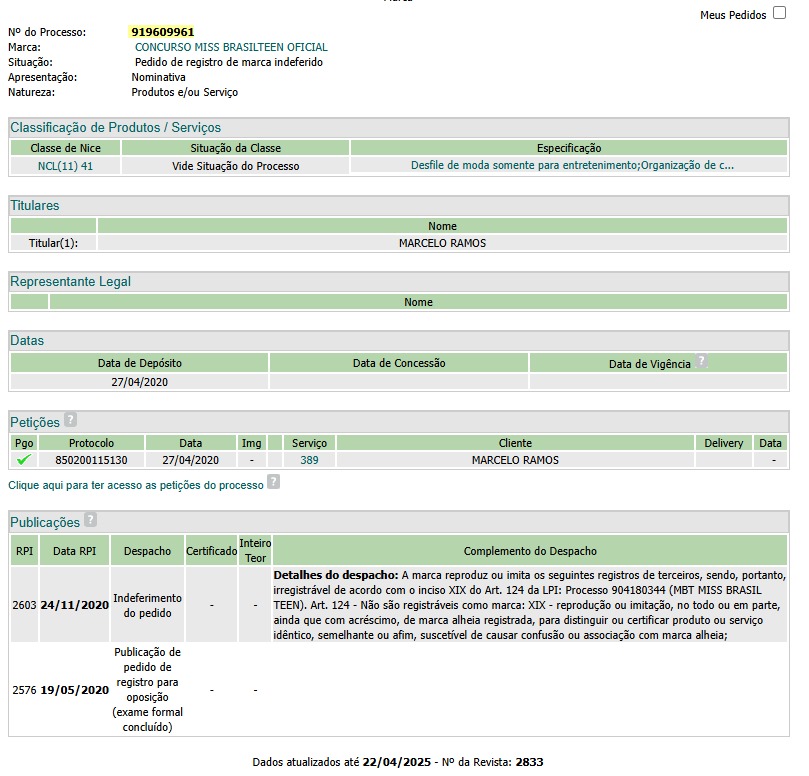Click Revista number 2833 in footer

point(529,762)
